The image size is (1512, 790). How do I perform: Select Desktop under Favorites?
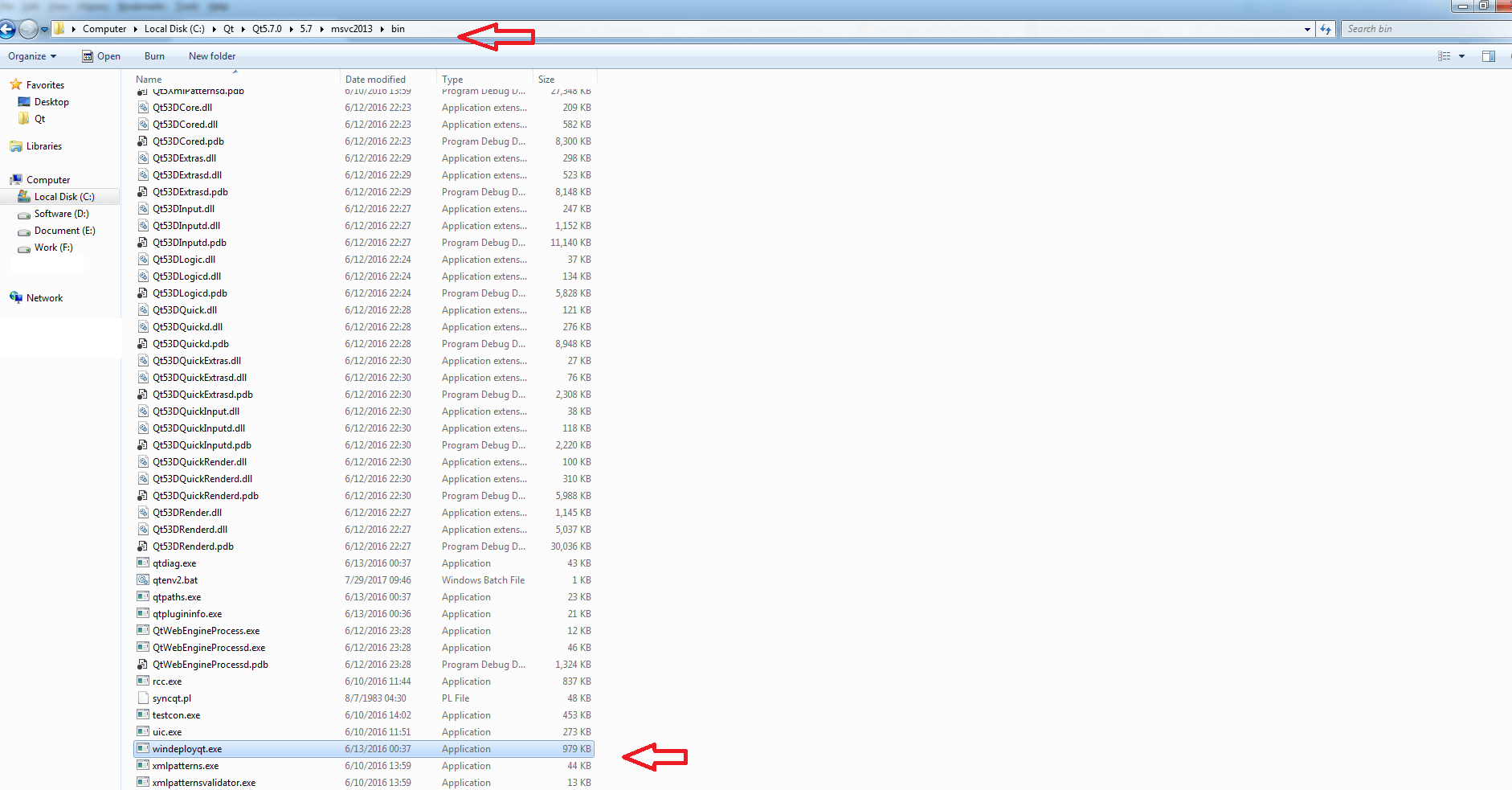coord(52,101)
